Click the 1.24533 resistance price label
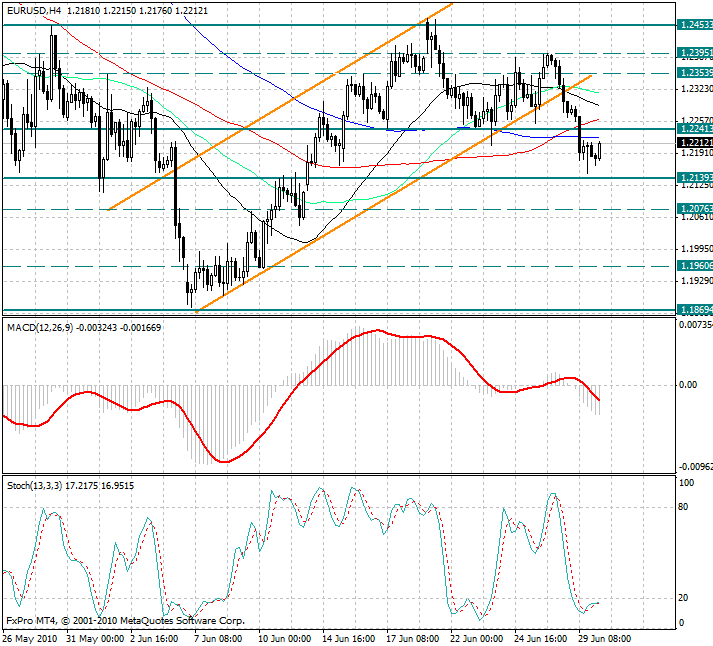 tap(694, 24)
